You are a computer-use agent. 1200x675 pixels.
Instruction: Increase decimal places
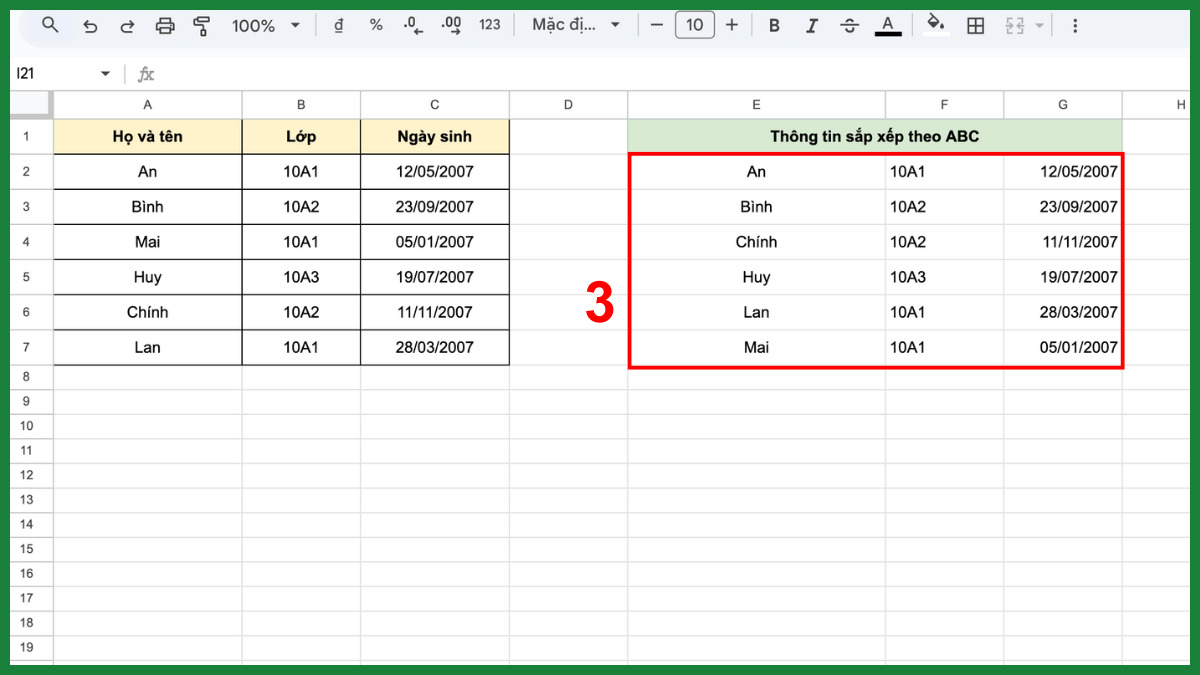[452, 24]
